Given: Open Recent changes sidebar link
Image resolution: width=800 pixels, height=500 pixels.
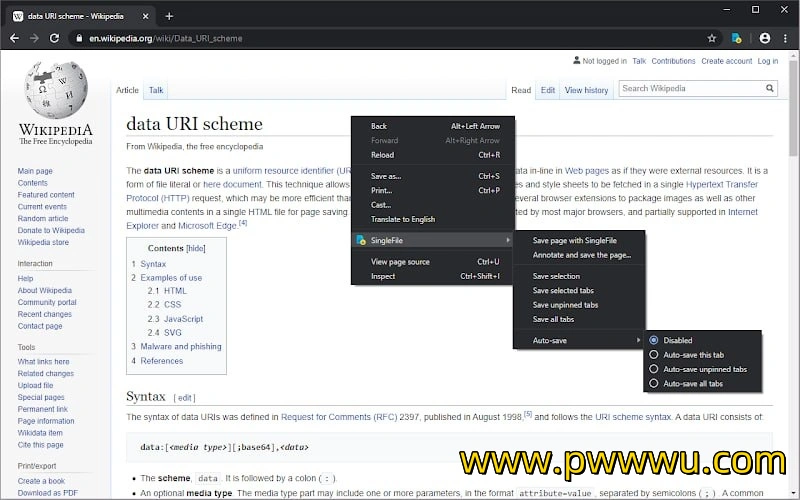Looking at the screenshot, I should coord(44,314).
